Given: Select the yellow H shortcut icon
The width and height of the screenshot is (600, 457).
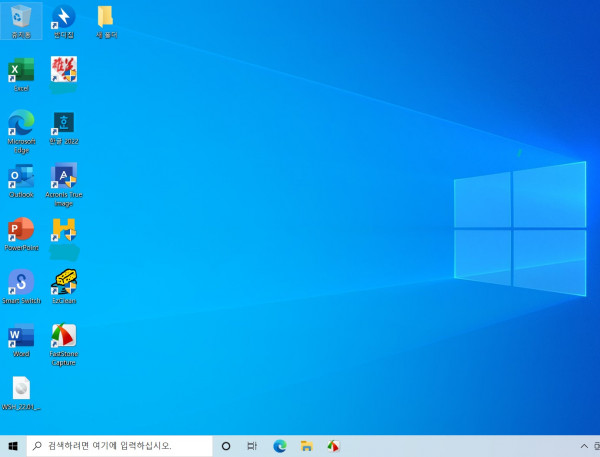Looking at the screenshot, I should click(64, 229).
